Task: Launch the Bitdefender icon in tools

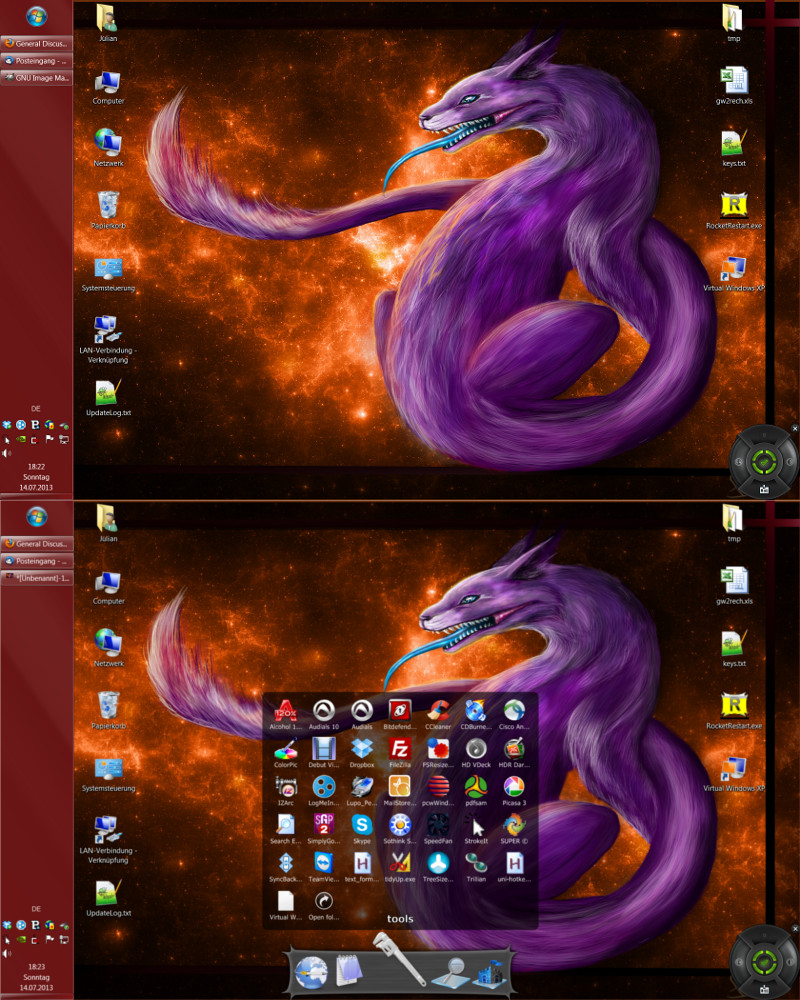Action: coord(400,712)
